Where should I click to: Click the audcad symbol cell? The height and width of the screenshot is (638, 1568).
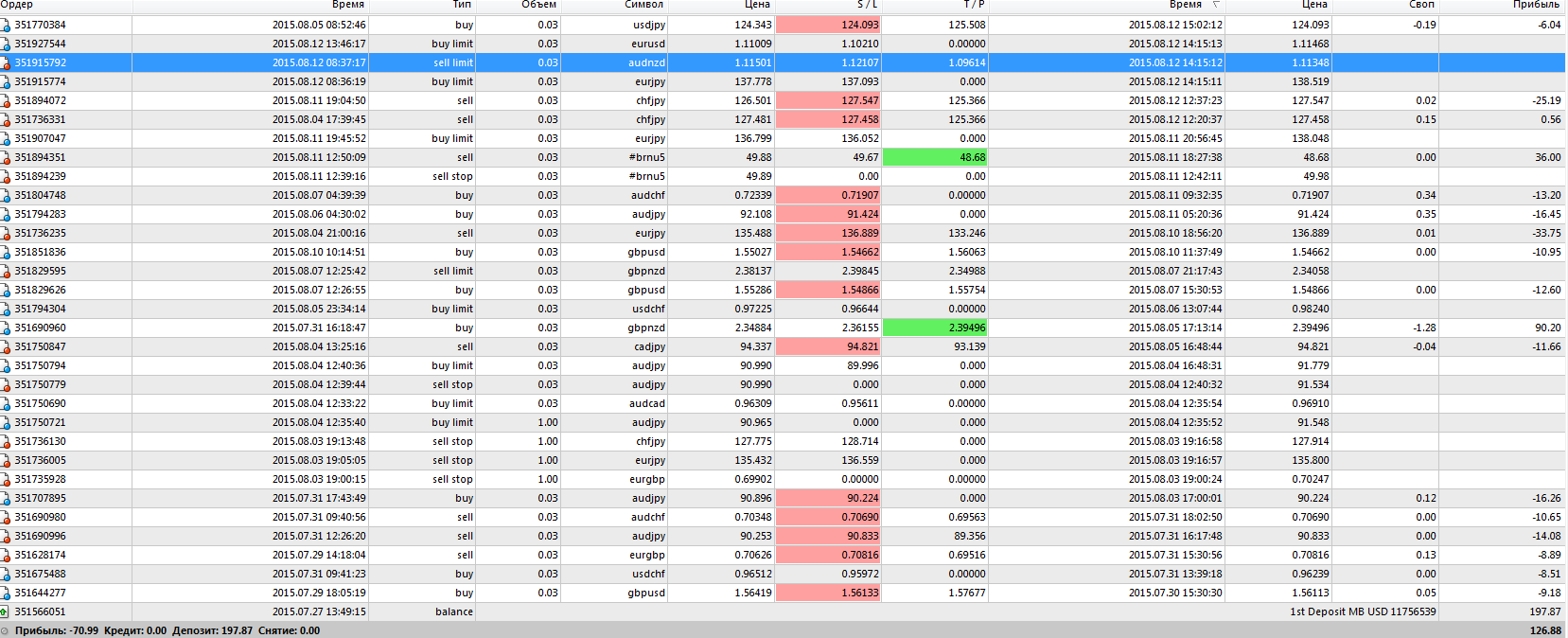(647, 403)
